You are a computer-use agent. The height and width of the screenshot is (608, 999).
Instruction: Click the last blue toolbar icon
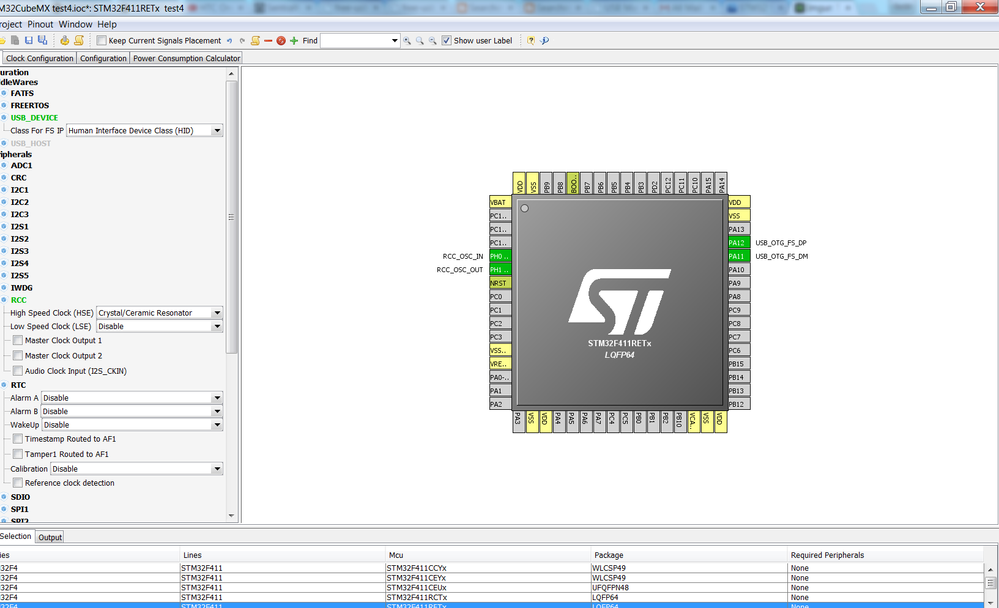tap(545, 41)
